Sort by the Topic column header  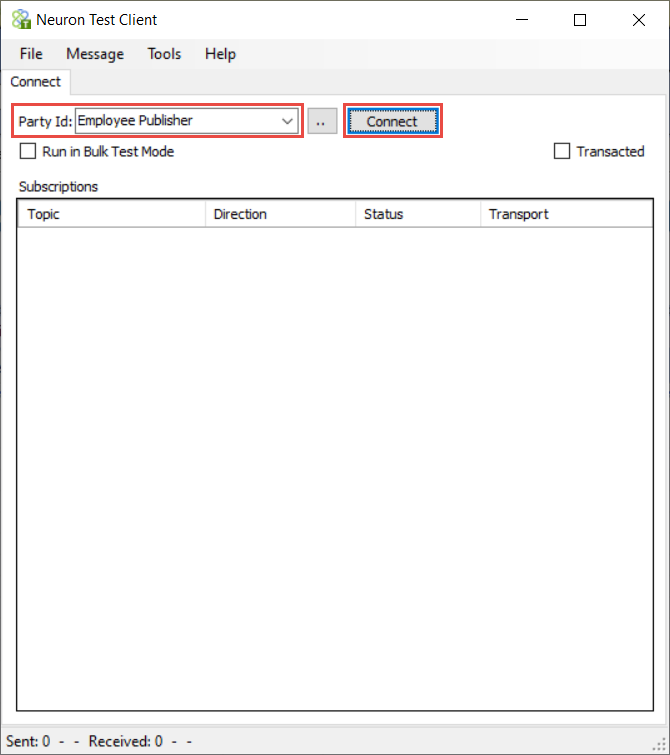tap(112, 214)
